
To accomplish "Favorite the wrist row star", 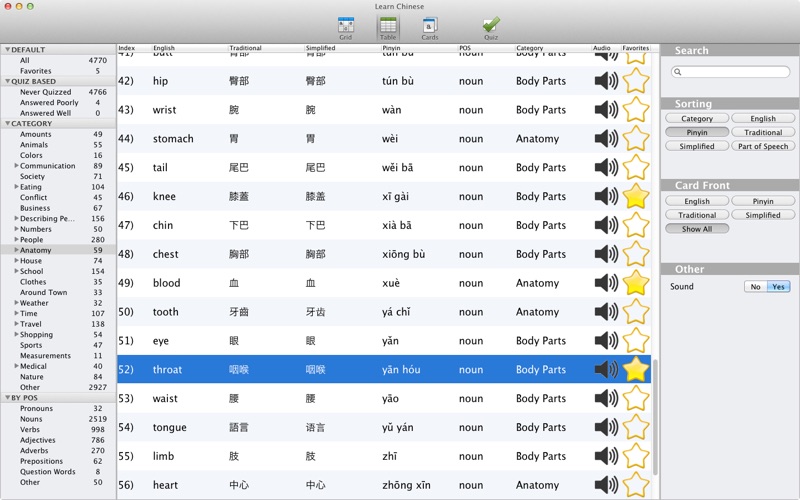I will [x=636, y=110].
